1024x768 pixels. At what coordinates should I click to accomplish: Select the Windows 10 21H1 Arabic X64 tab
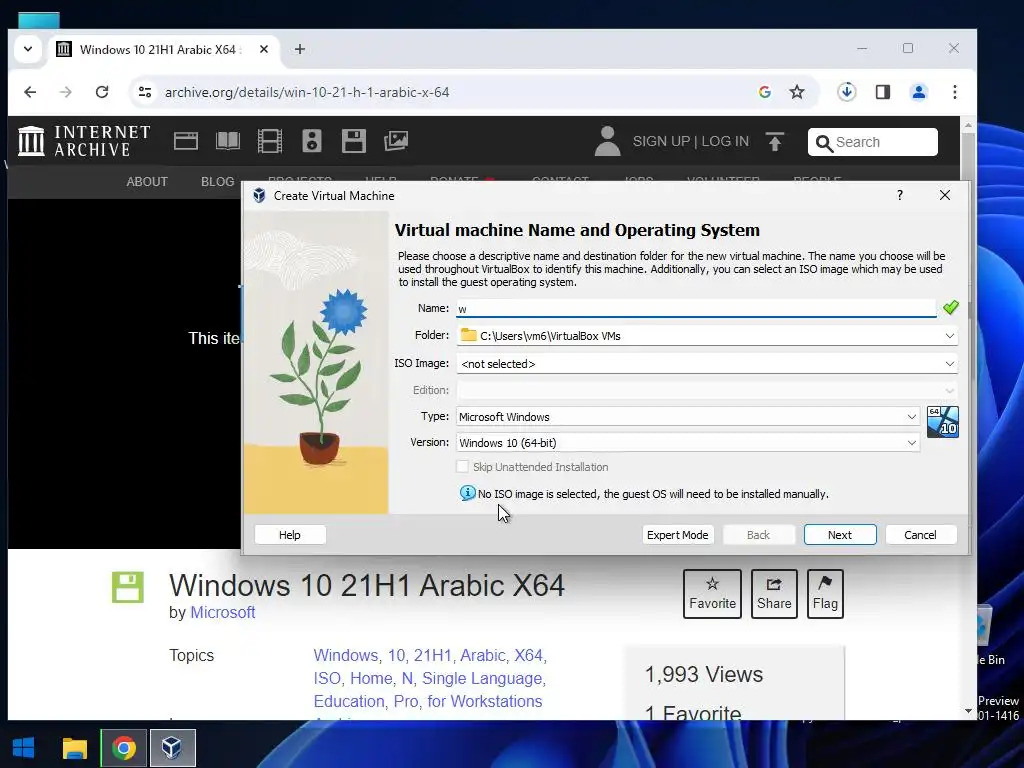[157, 50]
